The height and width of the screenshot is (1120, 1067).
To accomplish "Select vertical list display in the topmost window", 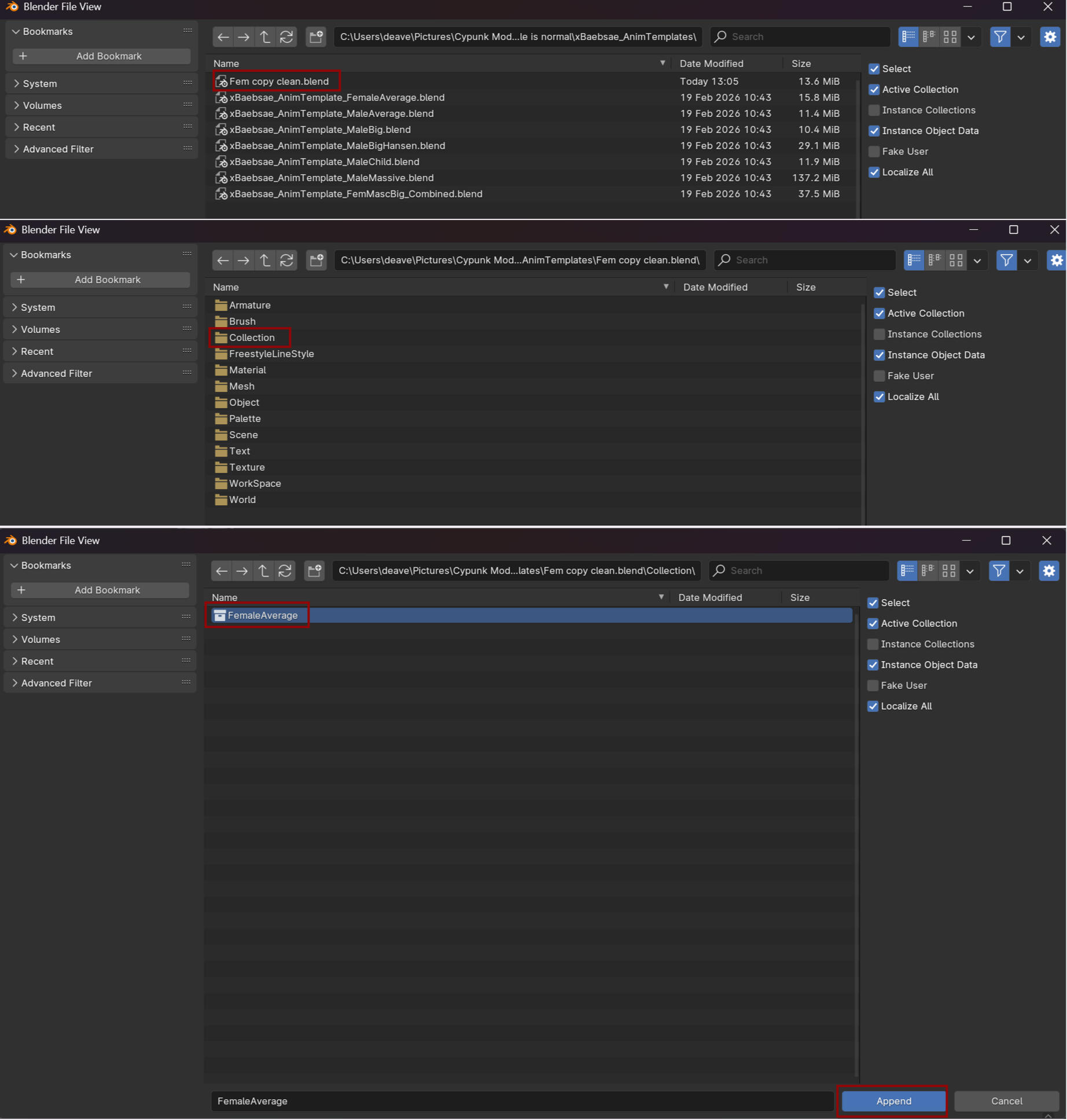I will (x=908, y=36).
